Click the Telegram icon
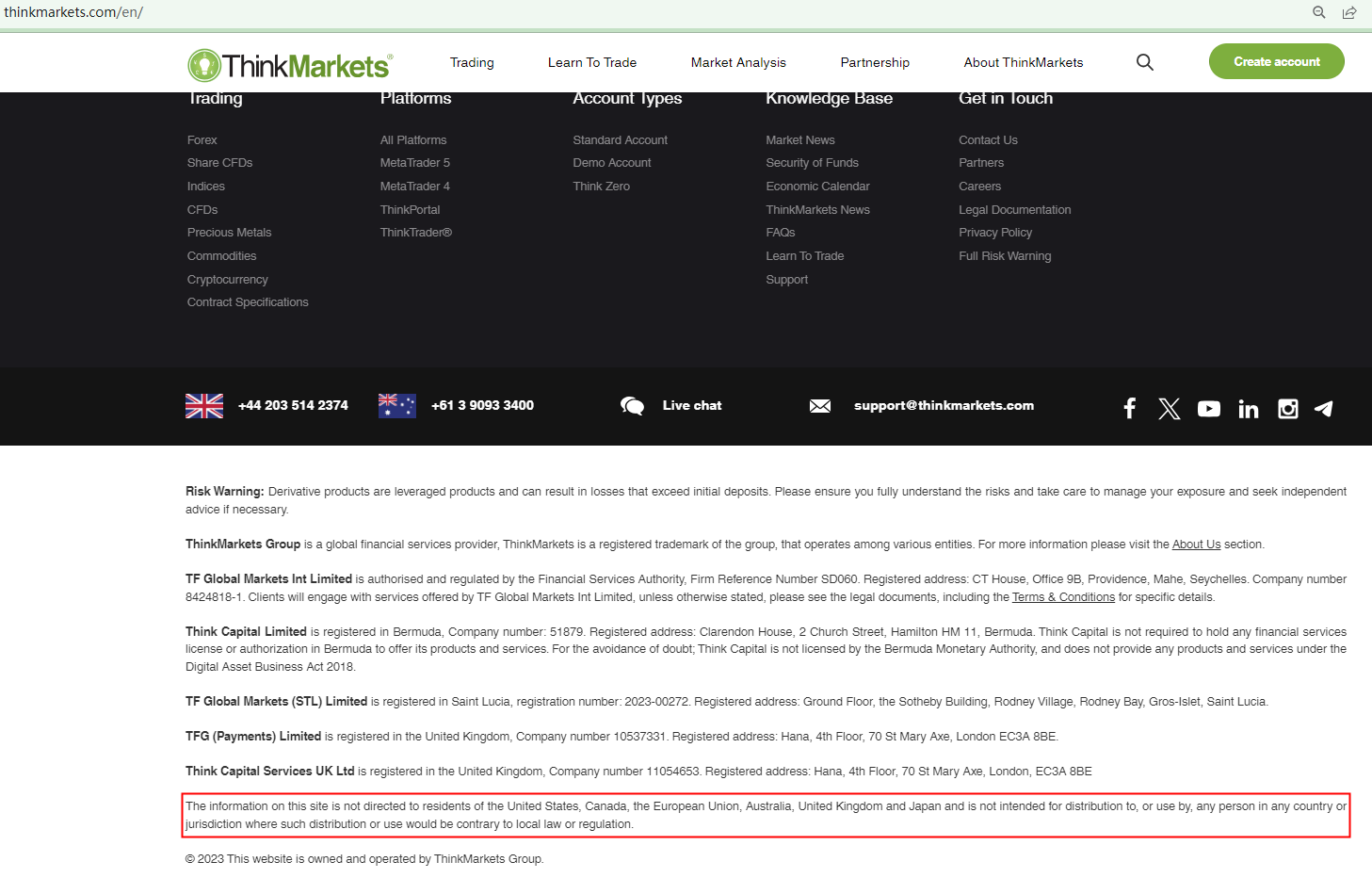Screen dimensions: 1372x878 1323,408
